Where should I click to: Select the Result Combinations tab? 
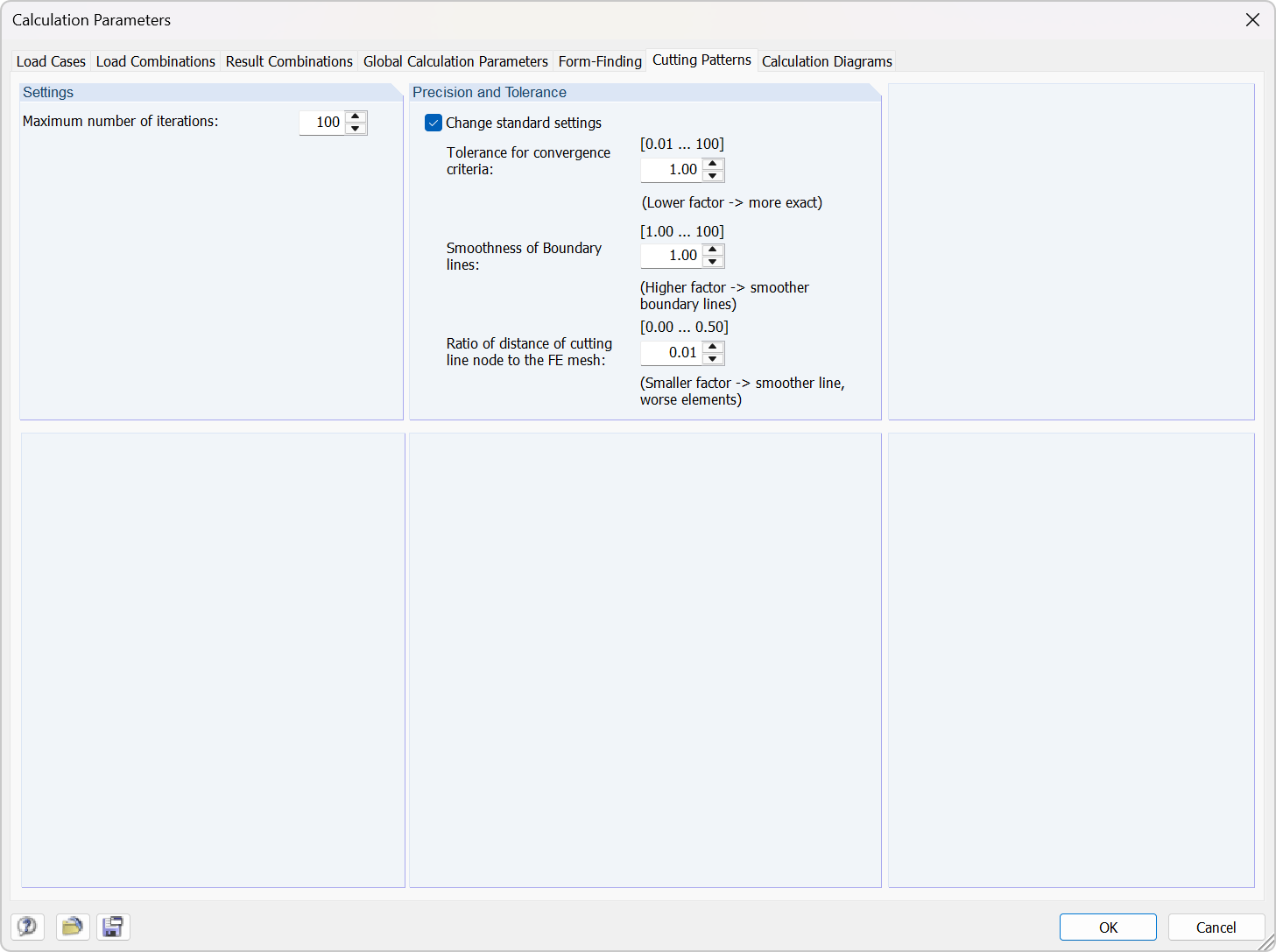tap(288, 61)
